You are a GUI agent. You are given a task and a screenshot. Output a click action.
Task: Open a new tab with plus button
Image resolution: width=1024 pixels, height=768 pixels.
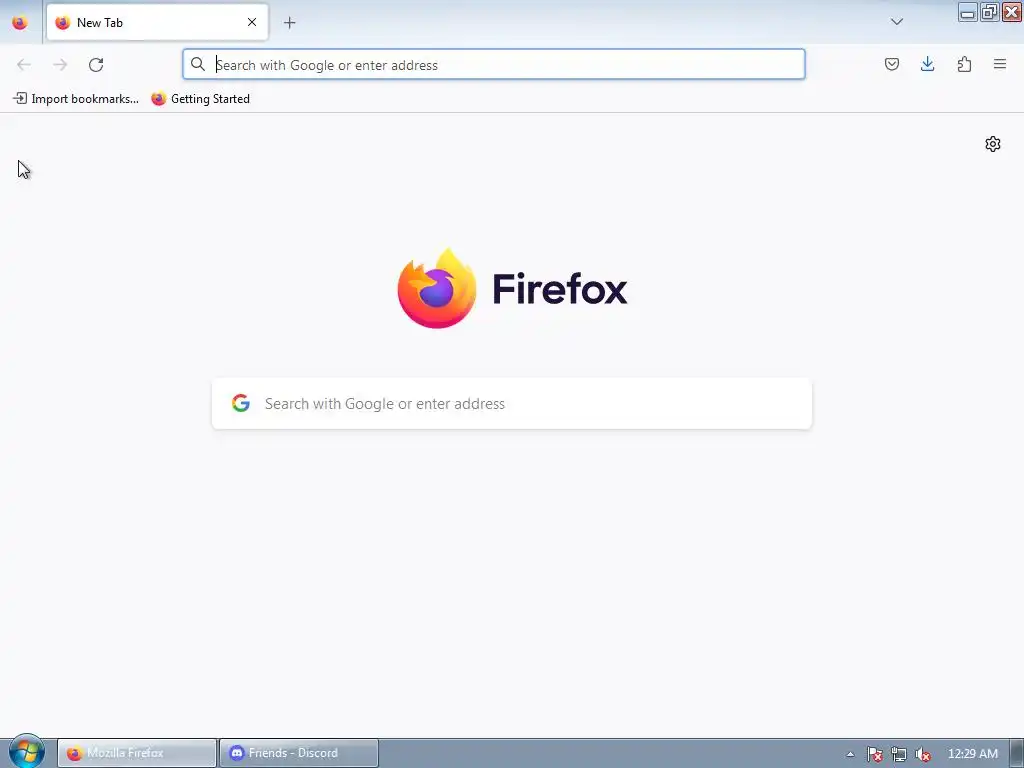pyautogui.click(x=289, y=23)
